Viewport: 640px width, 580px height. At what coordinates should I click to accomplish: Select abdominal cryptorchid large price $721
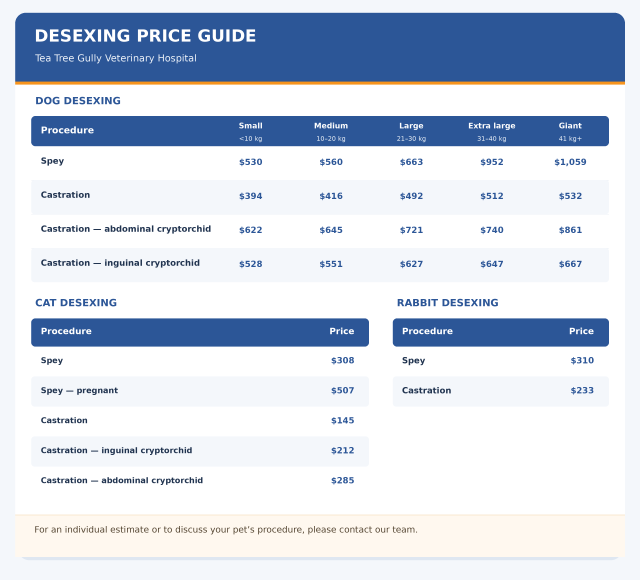pyautogui.click(x=411, y=230)
